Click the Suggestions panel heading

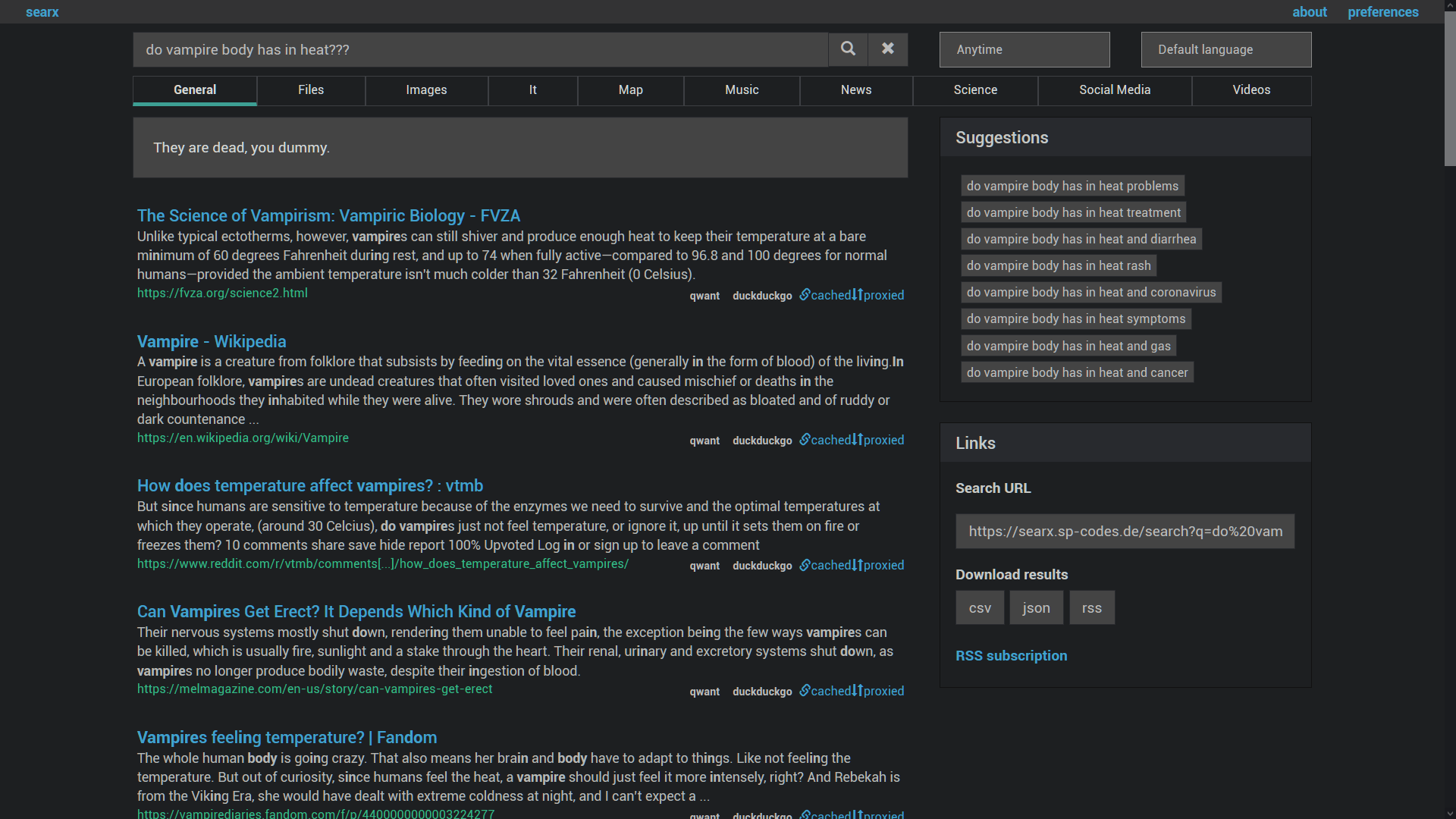1002,138
